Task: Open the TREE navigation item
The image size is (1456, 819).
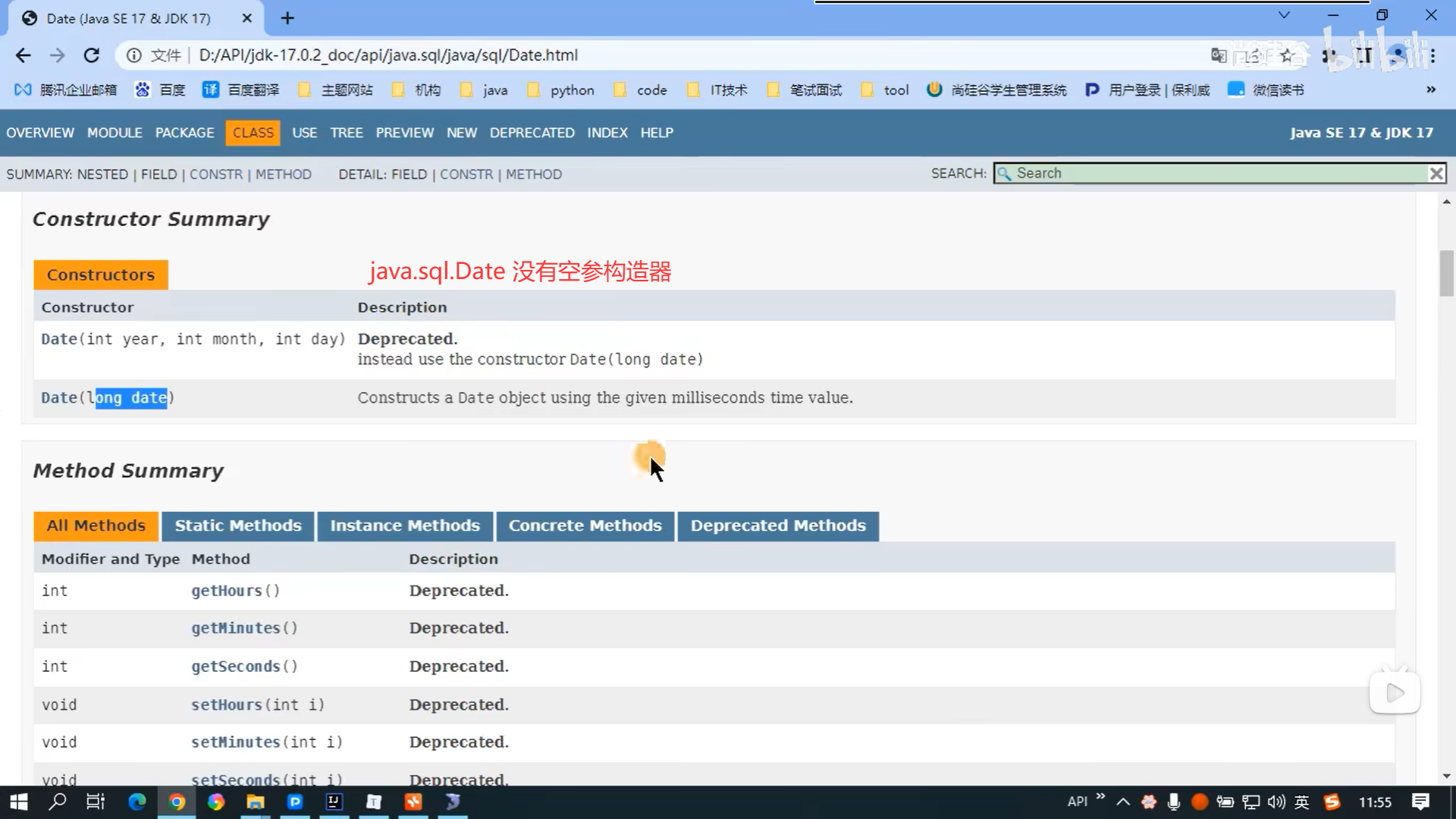Action: 347,133
